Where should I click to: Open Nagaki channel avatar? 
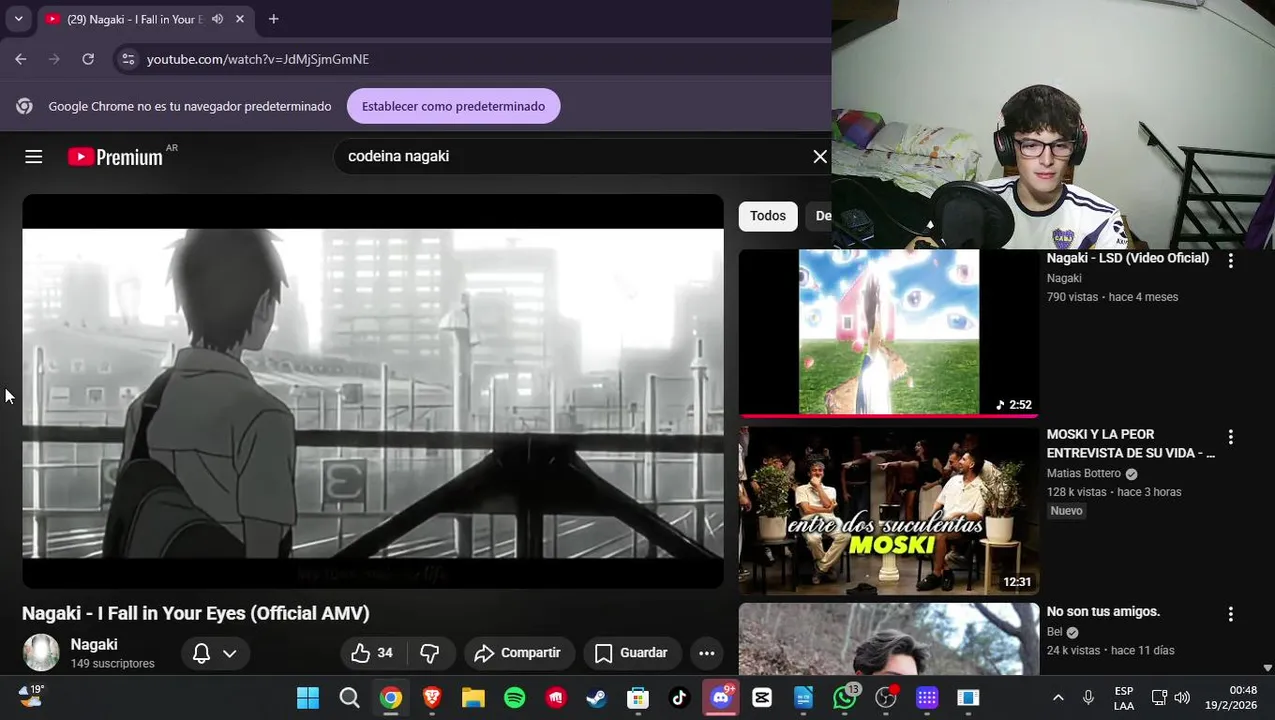pyautogui.click(x=41, y=653)
